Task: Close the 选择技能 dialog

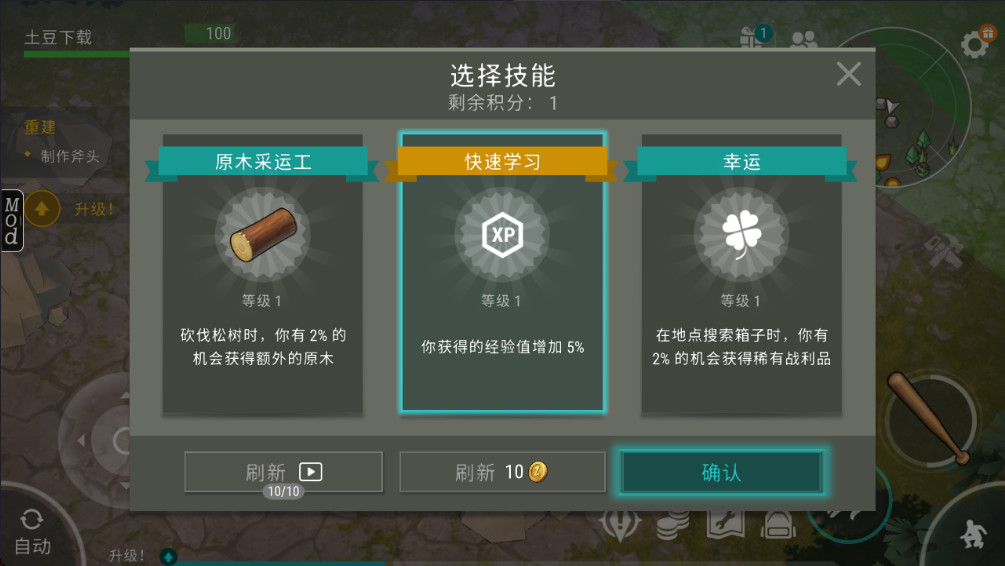Action: tap(849, 74)
